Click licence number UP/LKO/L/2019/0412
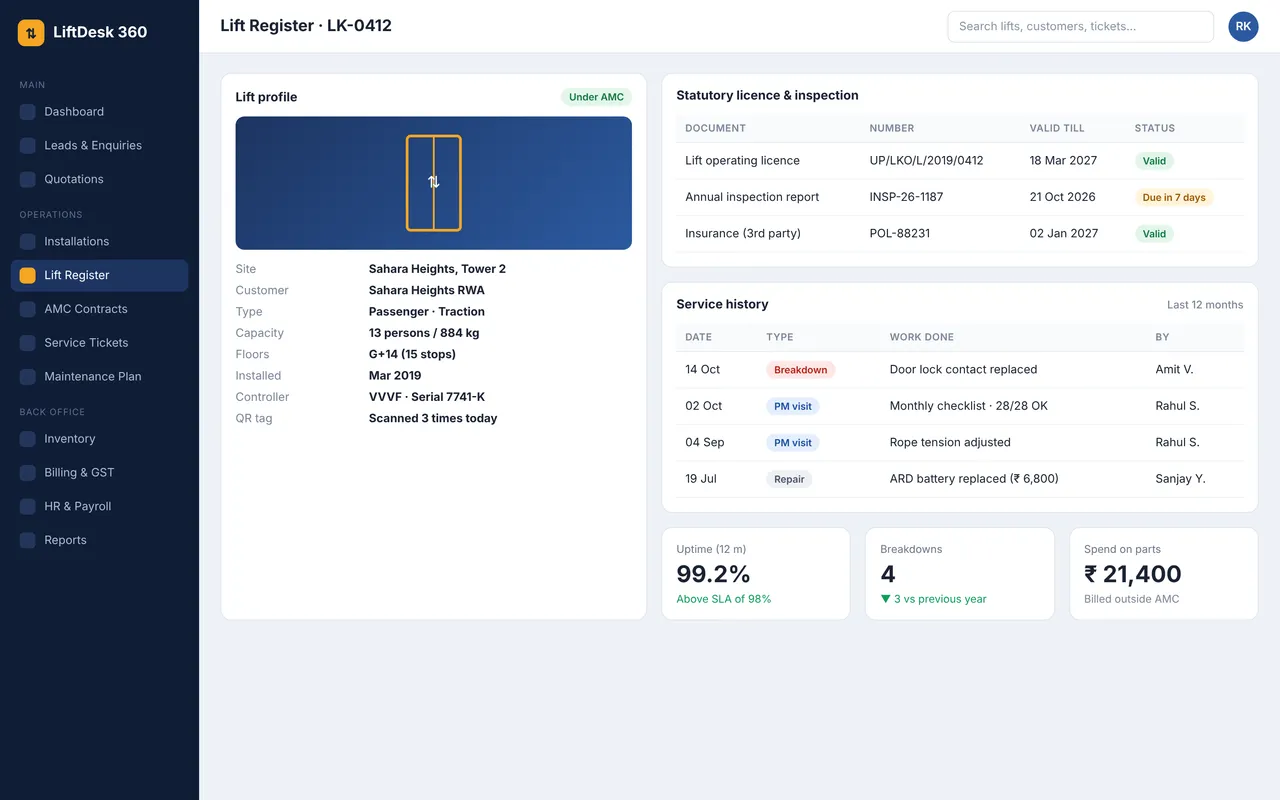The height and width of the screenshot is (800, 1280). (926, 161)
